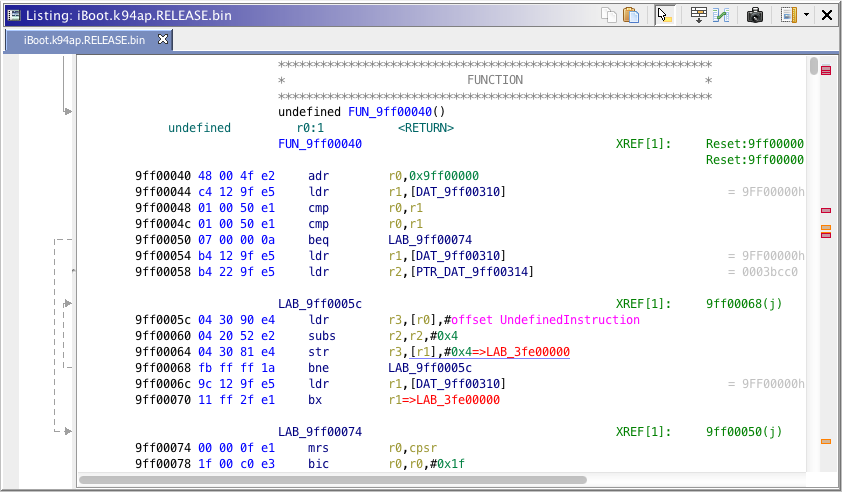
Task: Click the = 0003bcc0 comment value
Action: point(763,272)
